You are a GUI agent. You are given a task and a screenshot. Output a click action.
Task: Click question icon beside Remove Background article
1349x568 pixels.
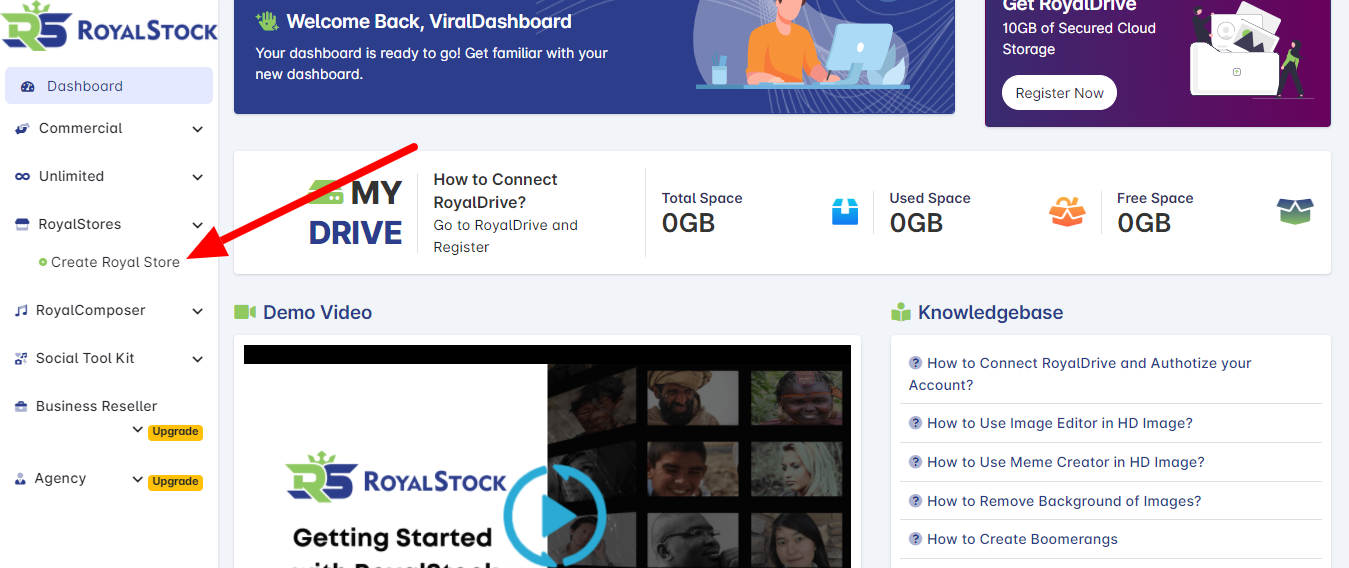click(x=915, y=501)
